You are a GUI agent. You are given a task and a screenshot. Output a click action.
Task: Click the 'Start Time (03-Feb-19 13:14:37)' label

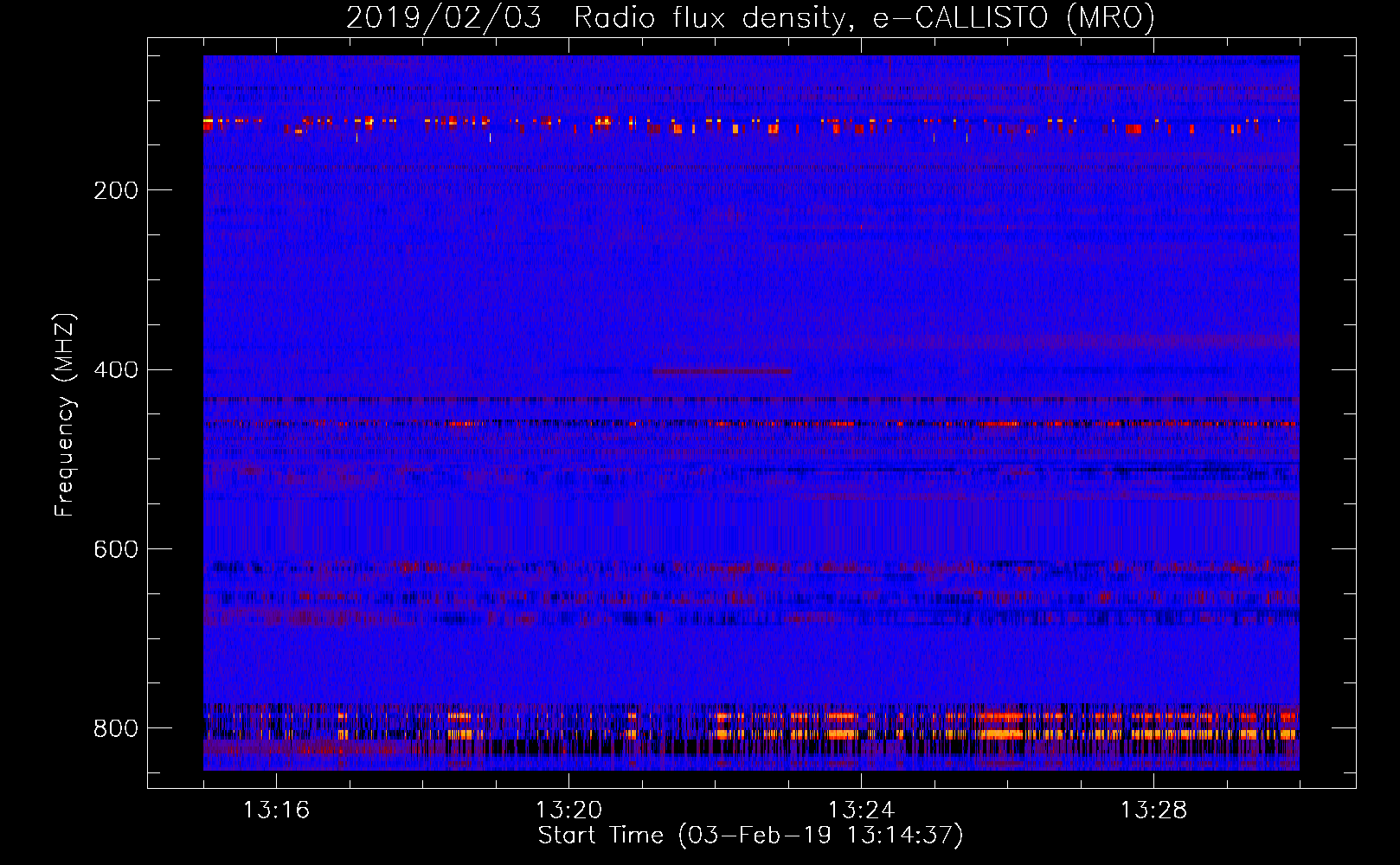750,836
